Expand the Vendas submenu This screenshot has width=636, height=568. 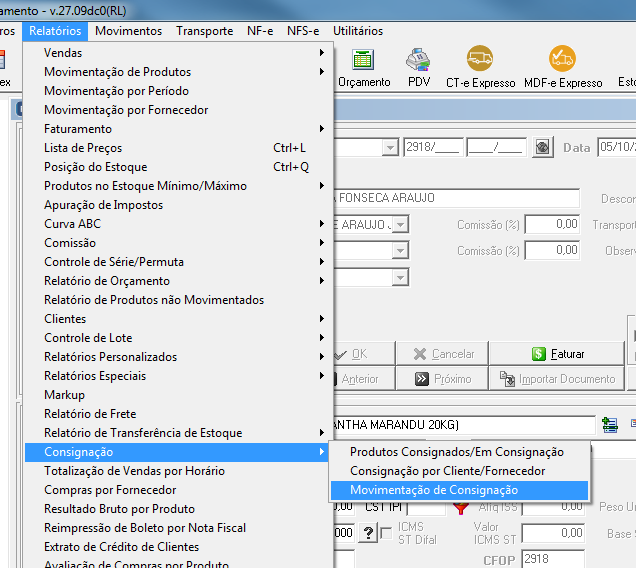[178, 53]
